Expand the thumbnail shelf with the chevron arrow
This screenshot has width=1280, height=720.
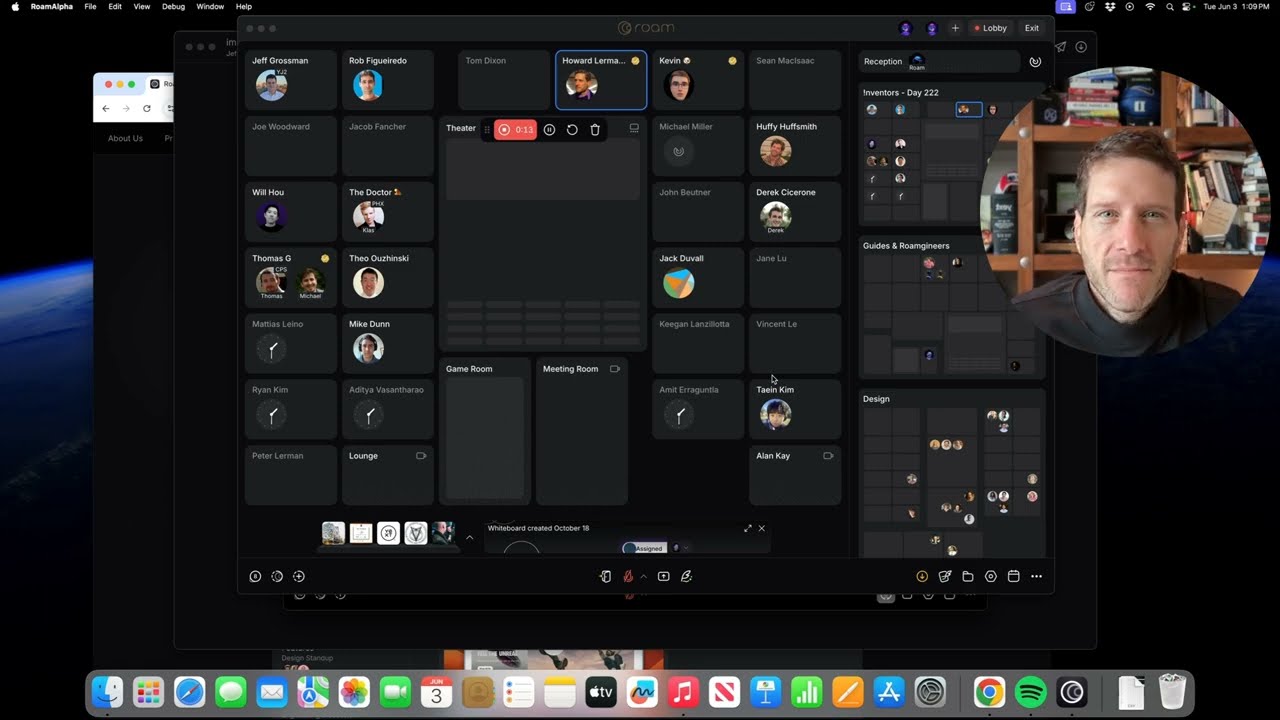point(469,537)
